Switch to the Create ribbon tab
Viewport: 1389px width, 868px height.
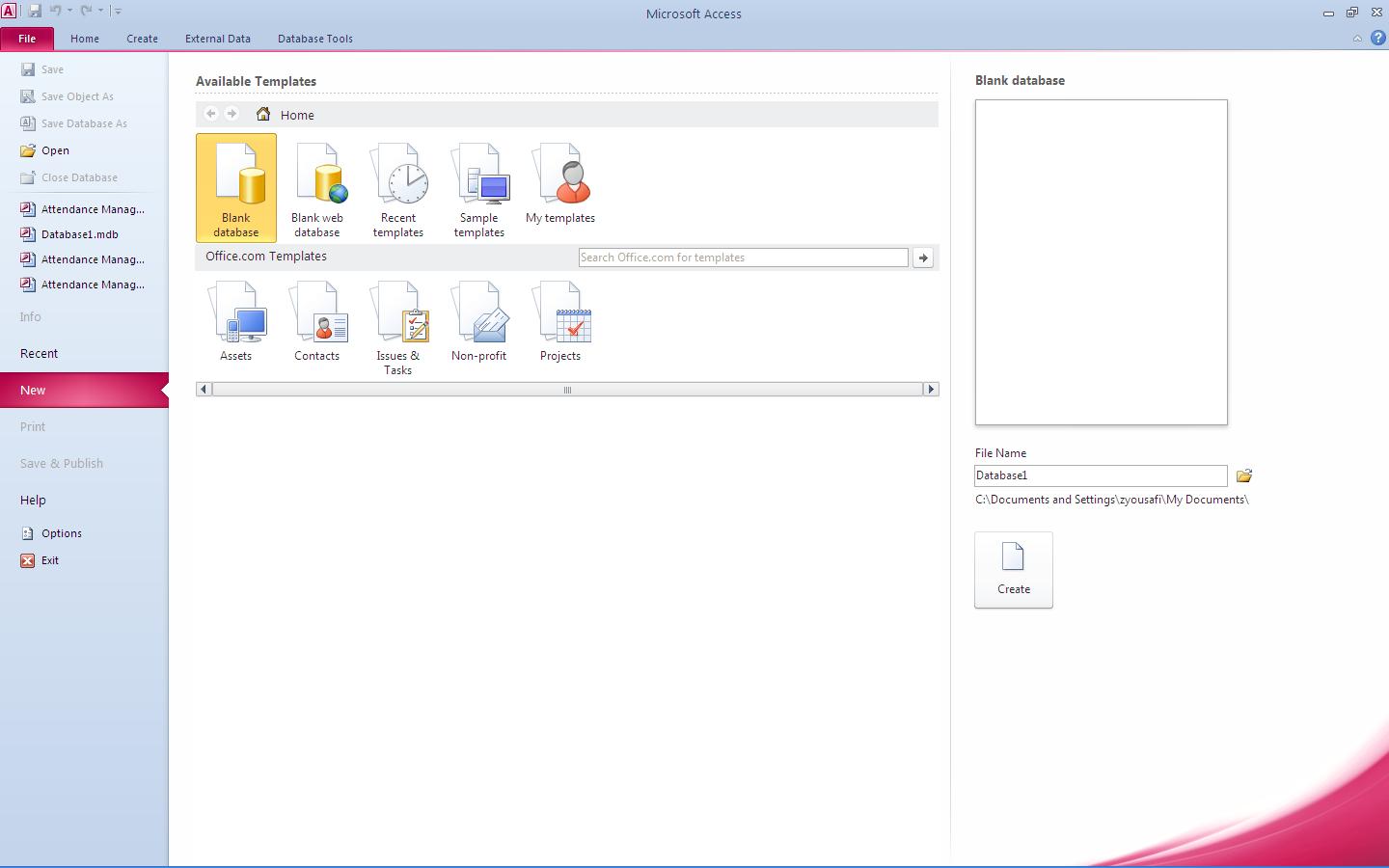tap(142, 39)
